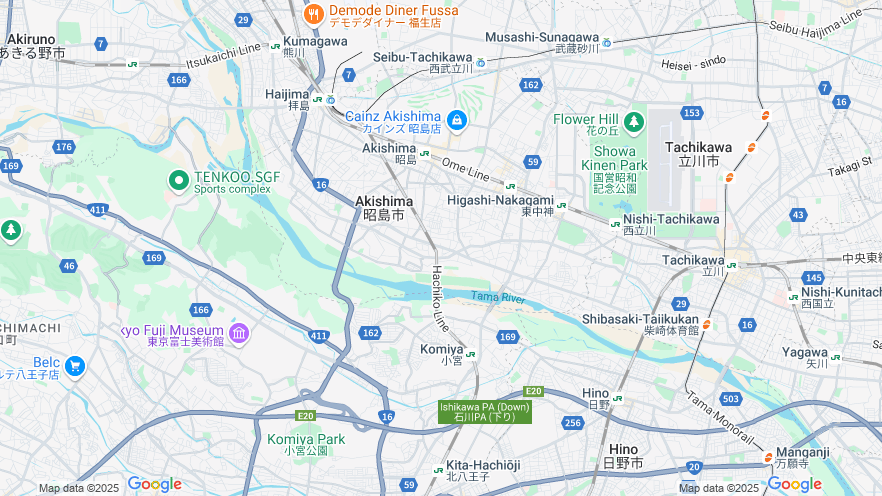Click the Flower Hill park tree pin
This screenshot has width=882, height=496.
coord(634,121)
